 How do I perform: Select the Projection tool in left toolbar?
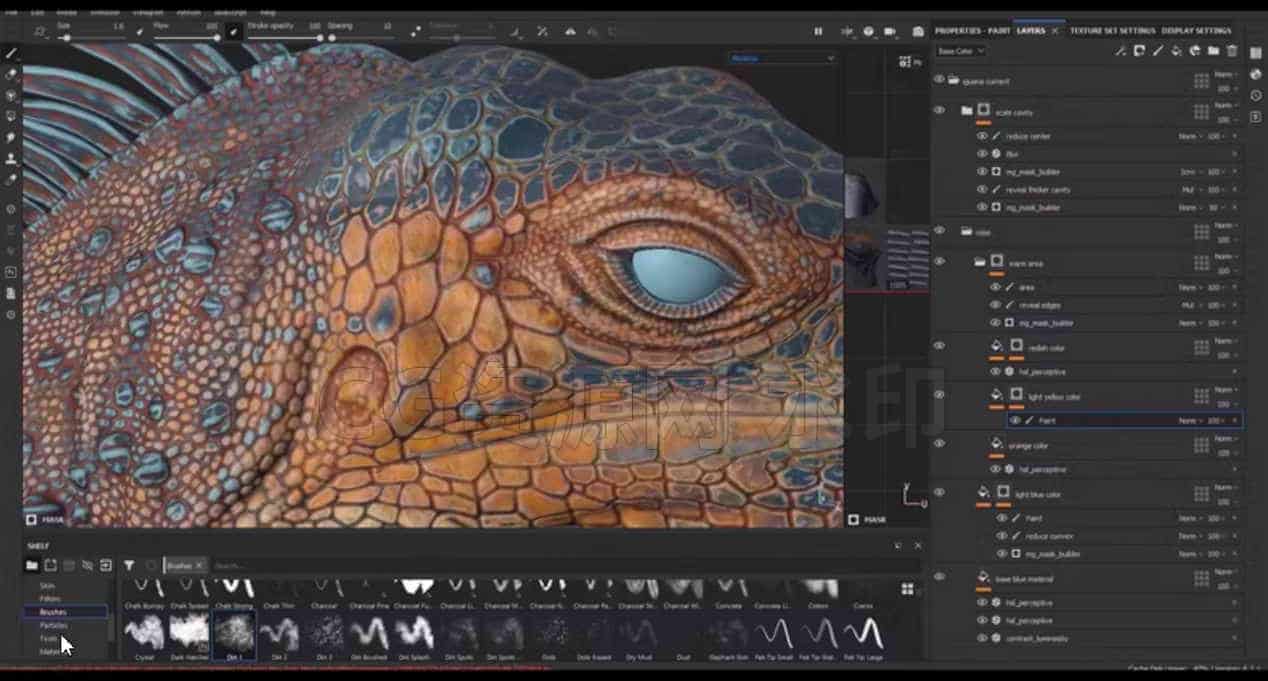click(12, 95)
